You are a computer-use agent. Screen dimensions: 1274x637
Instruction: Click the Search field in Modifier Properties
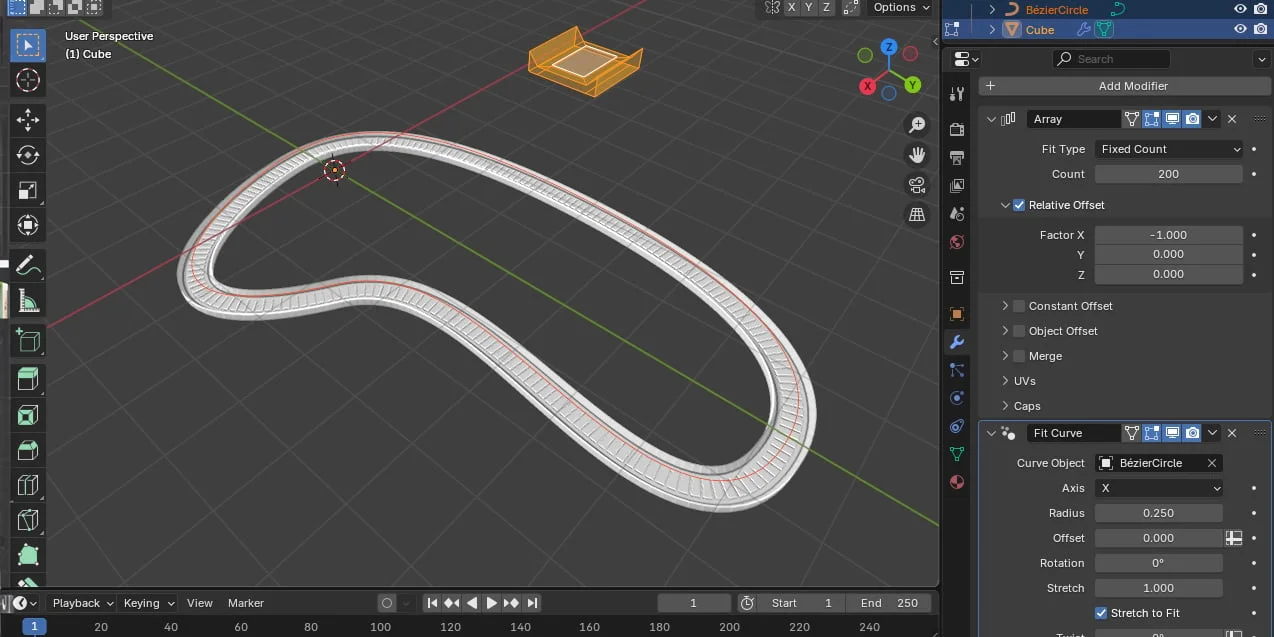[x=1111, y=58]
